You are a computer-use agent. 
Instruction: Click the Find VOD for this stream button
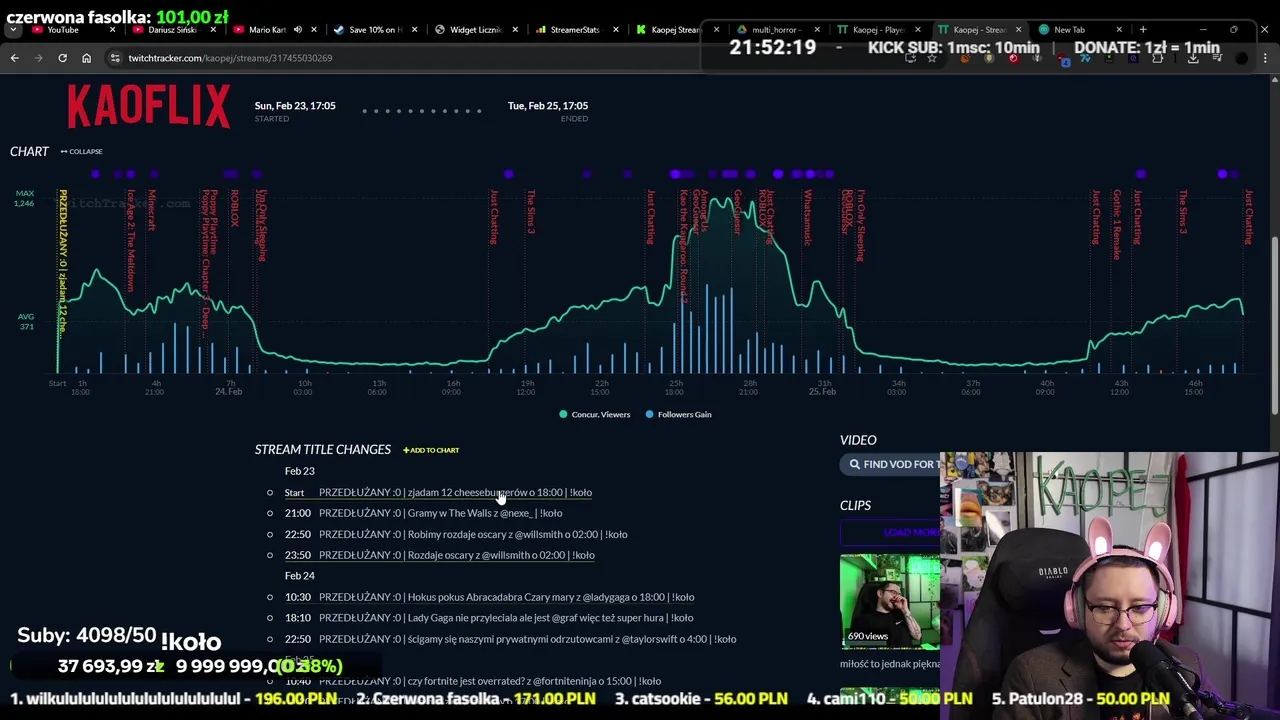coord(890,464)
